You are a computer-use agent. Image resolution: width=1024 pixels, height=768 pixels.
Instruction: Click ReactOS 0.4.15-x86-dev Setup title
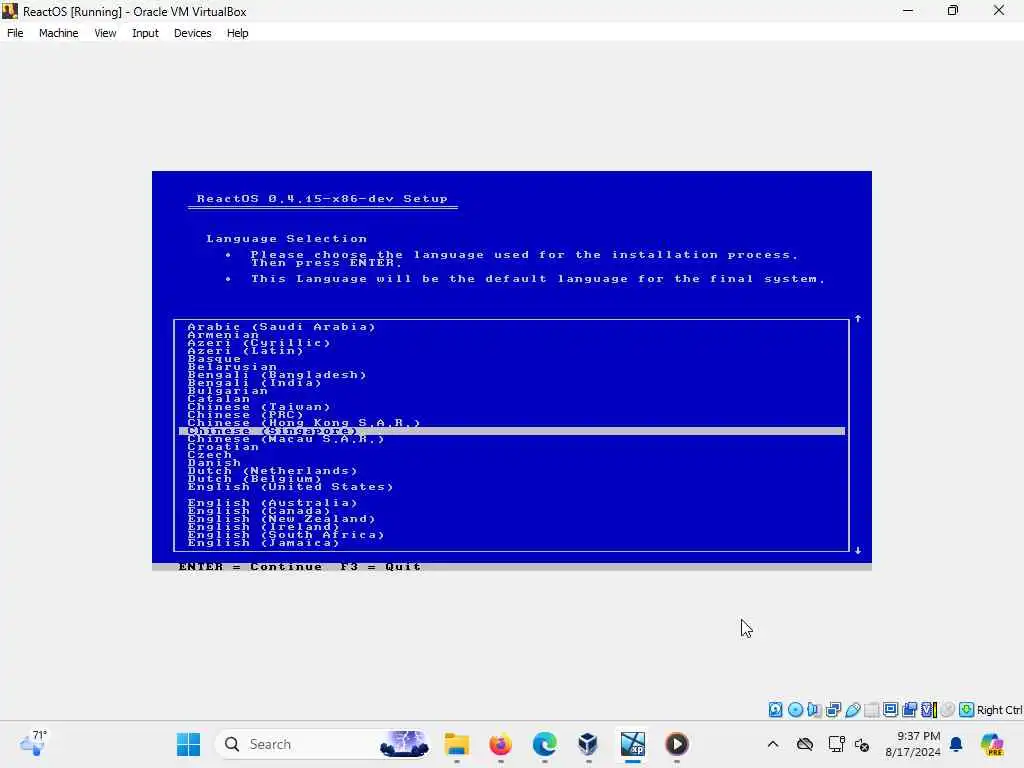coord(323,199)
